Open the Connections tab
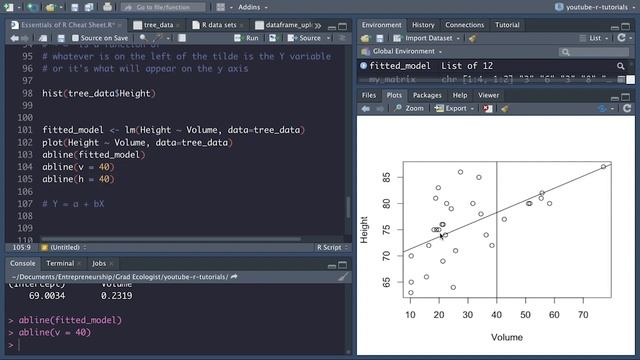Screen dimensions: 640x360 [464, 25]
